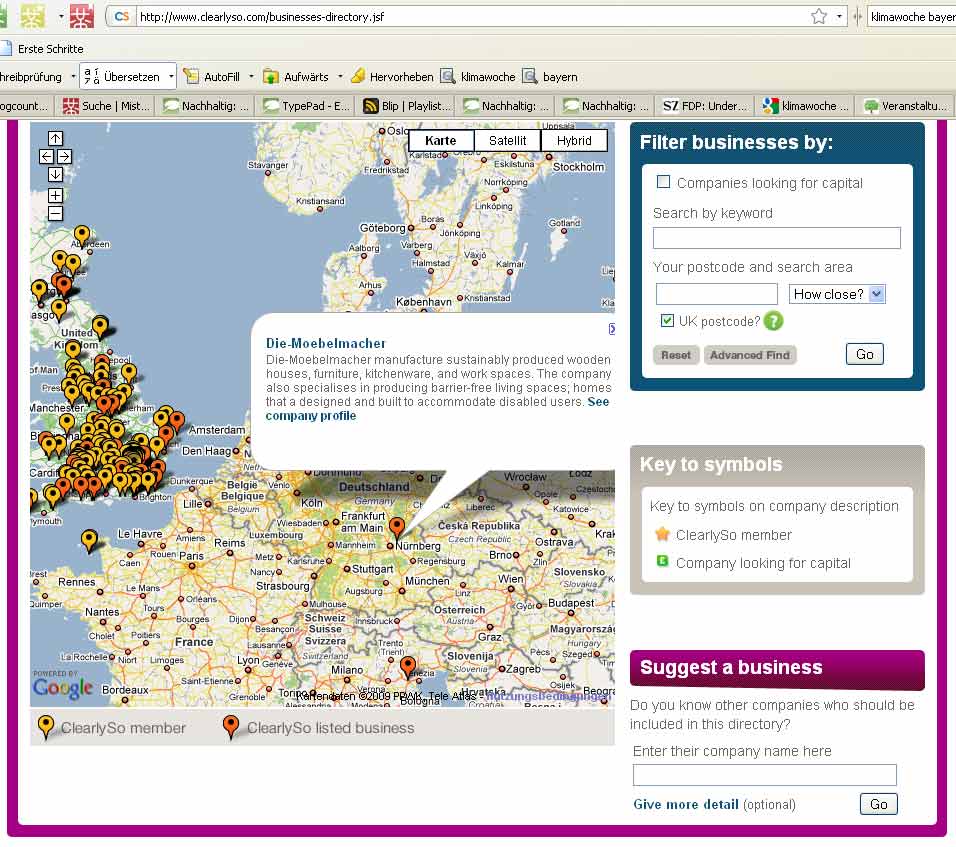Screen dimensions: 956x847
Task: Click the Aufwärts toolbar button
Action: [x=298, y=77]
